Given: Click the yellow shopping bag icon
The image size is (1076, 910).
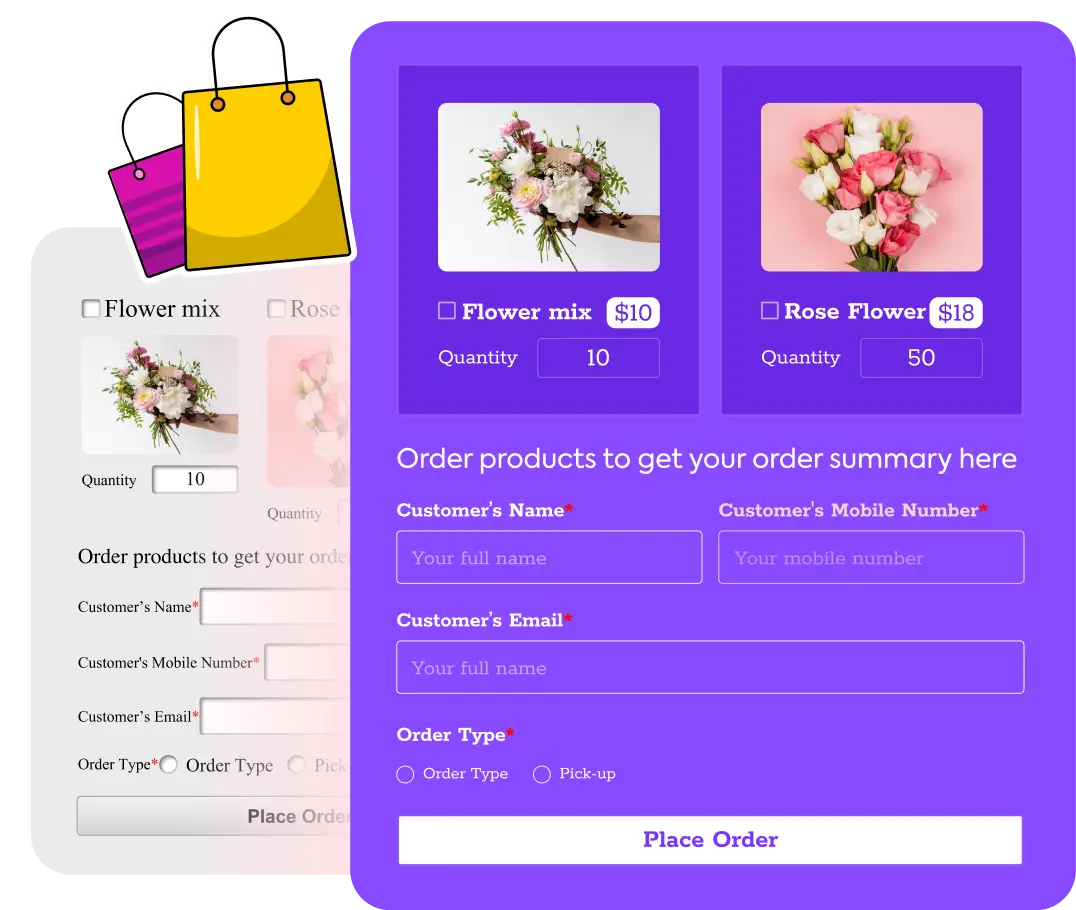Looking at the screenshot, I should [264, 172].
